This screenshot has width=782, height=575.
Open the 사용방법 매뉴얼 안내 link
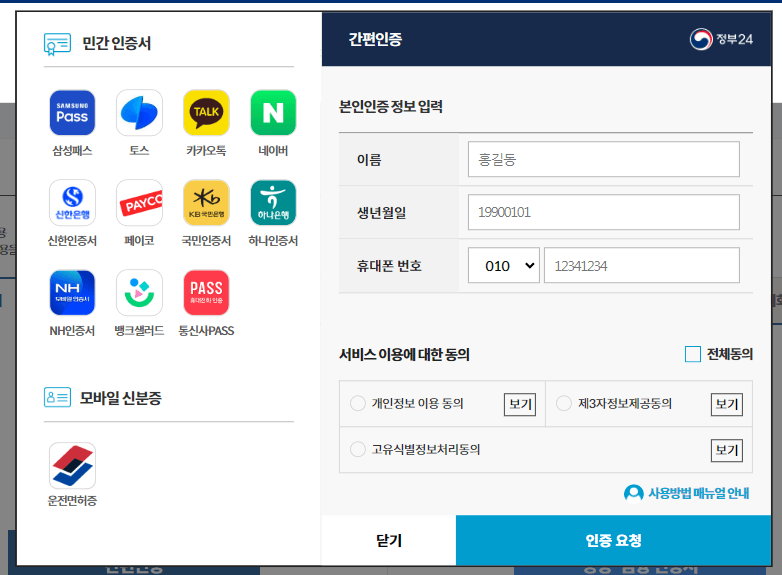[699, 493]
